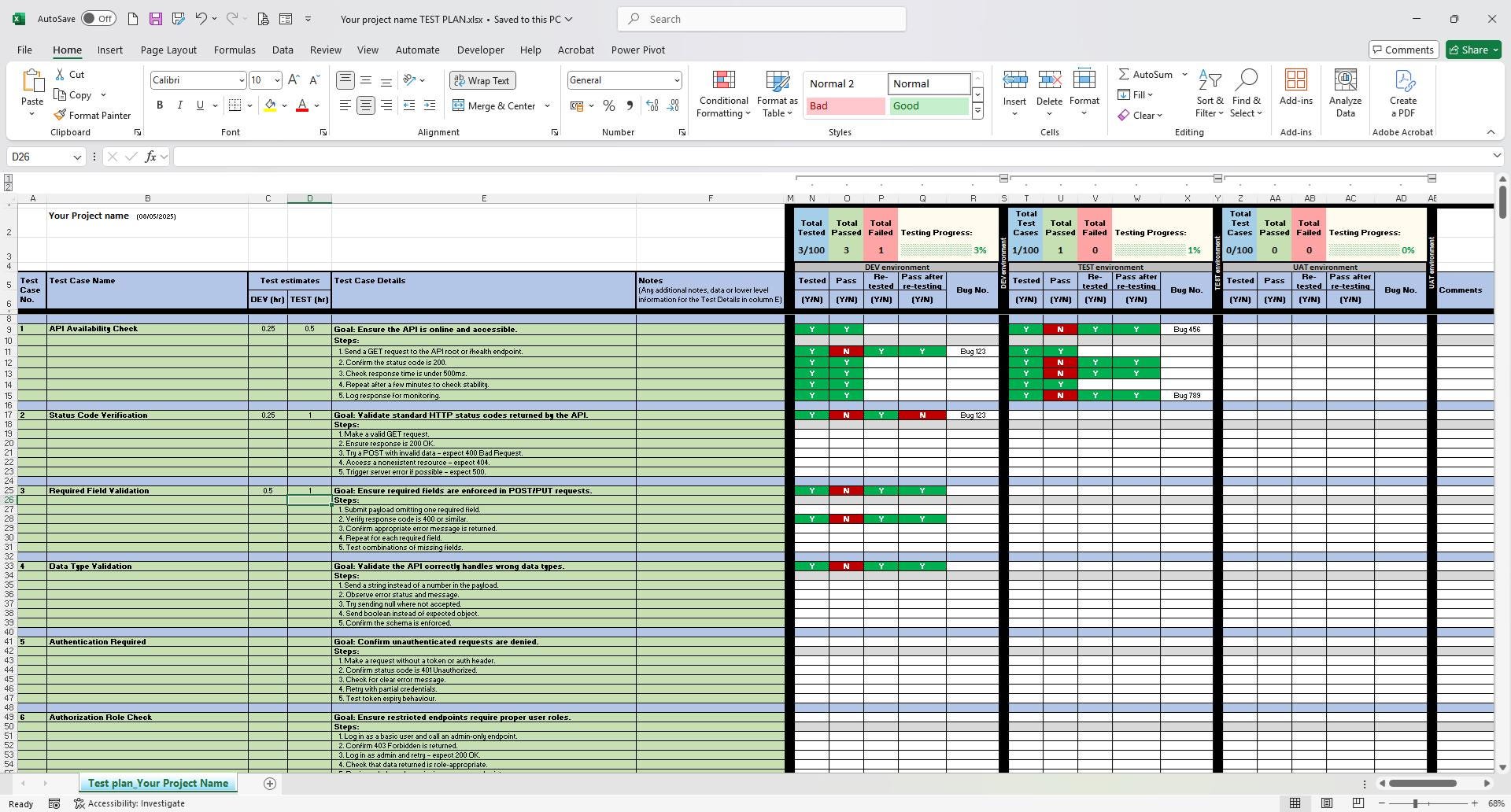Switch to Page Layout view in status bar
This screenshot has width=1511, height=812.
coord(1326,803)
